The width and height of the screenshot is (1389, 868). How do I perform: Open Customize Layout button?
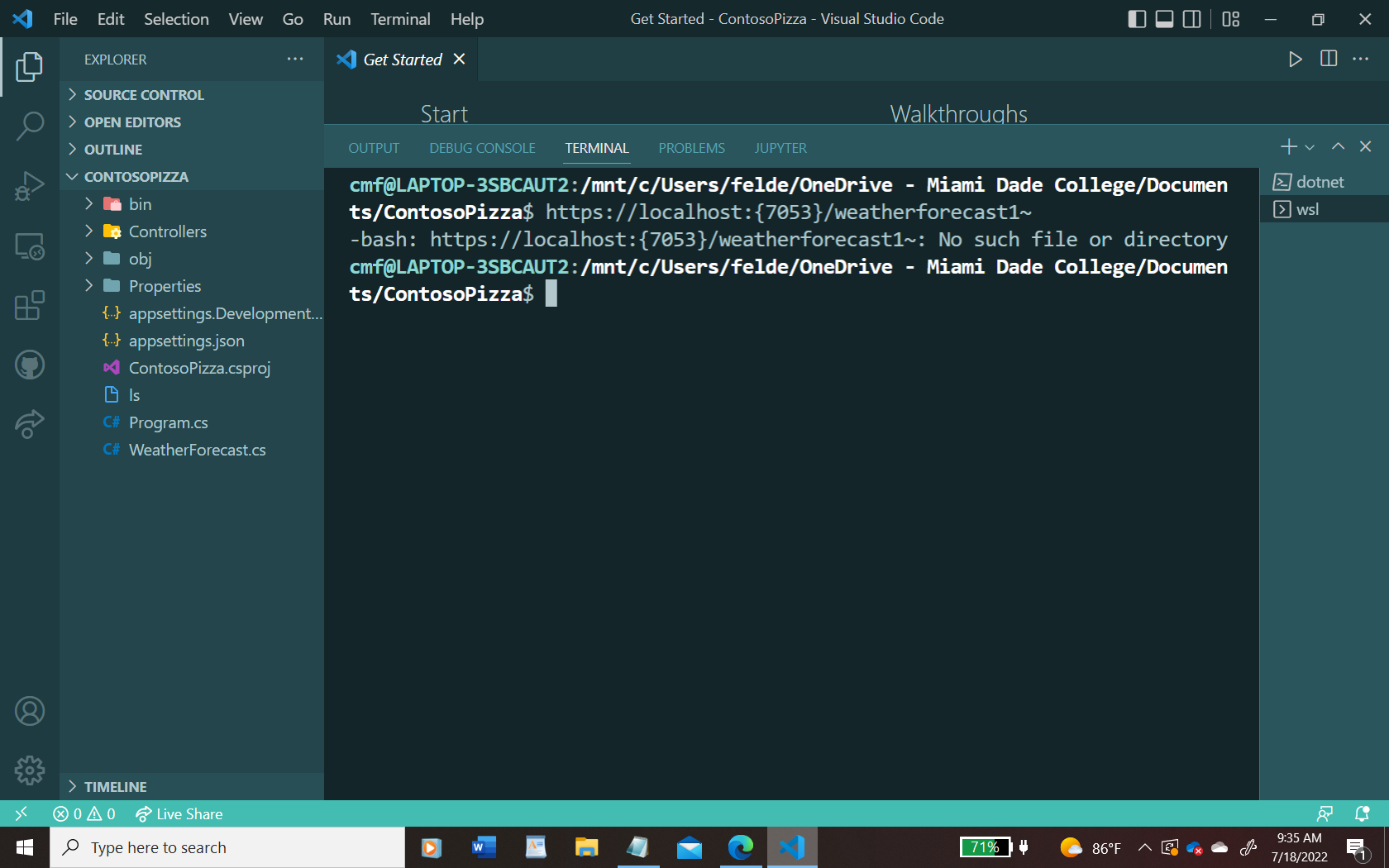tap(1231, 19)
